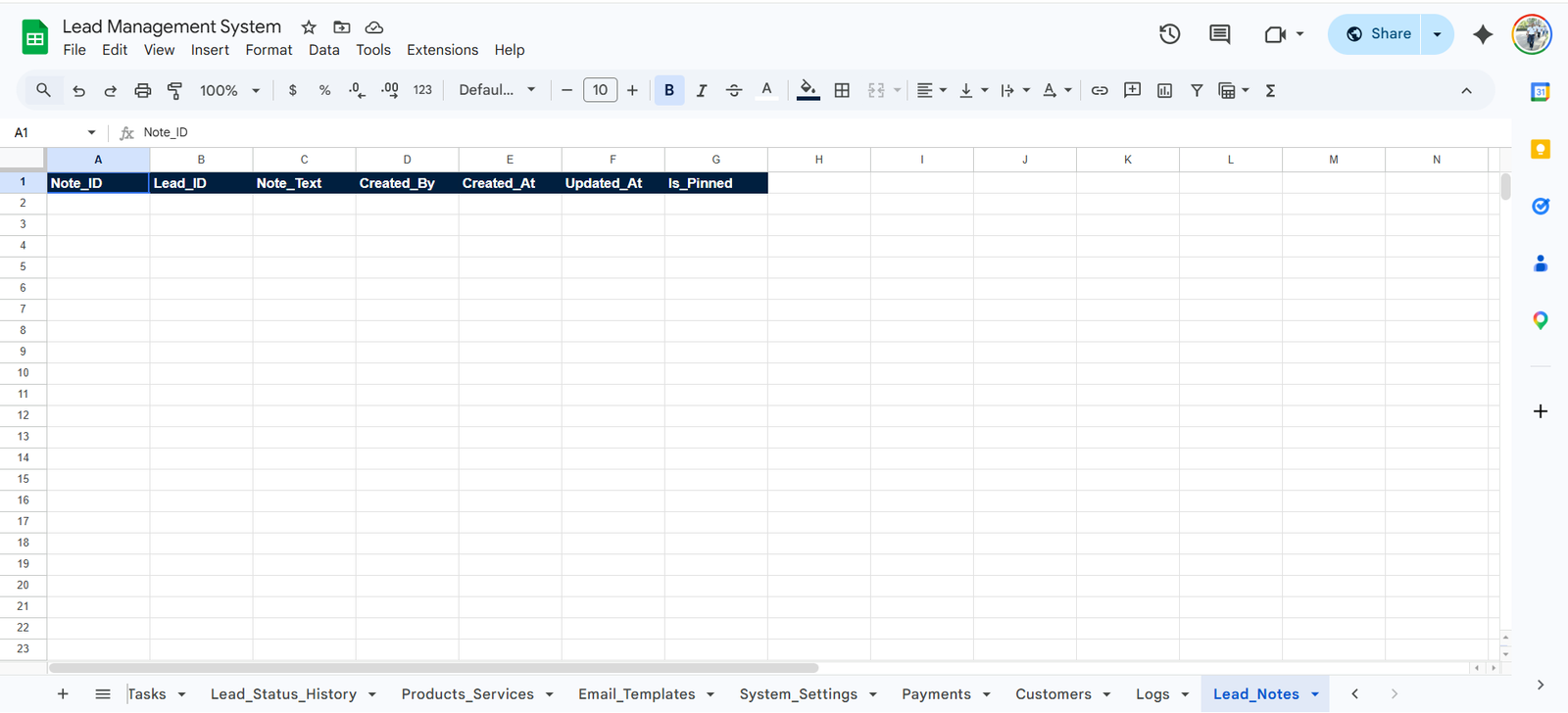This screenshot has width=1568, height=713.
Task: Open the font family dropdown
Action: (497, 90)
